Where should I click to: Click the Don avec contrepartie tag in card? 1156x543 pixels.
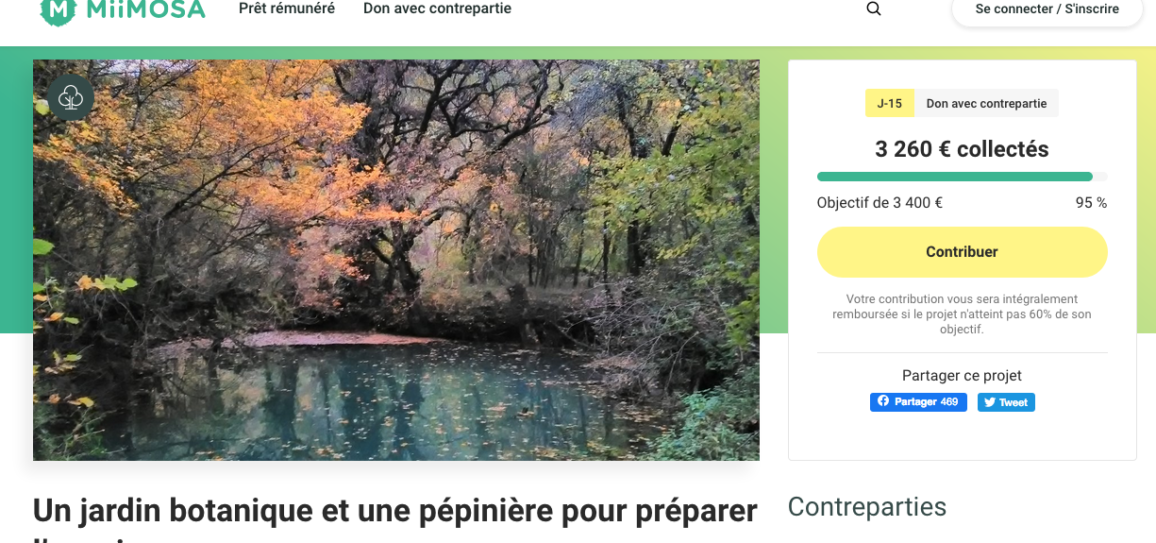point(986,104)
